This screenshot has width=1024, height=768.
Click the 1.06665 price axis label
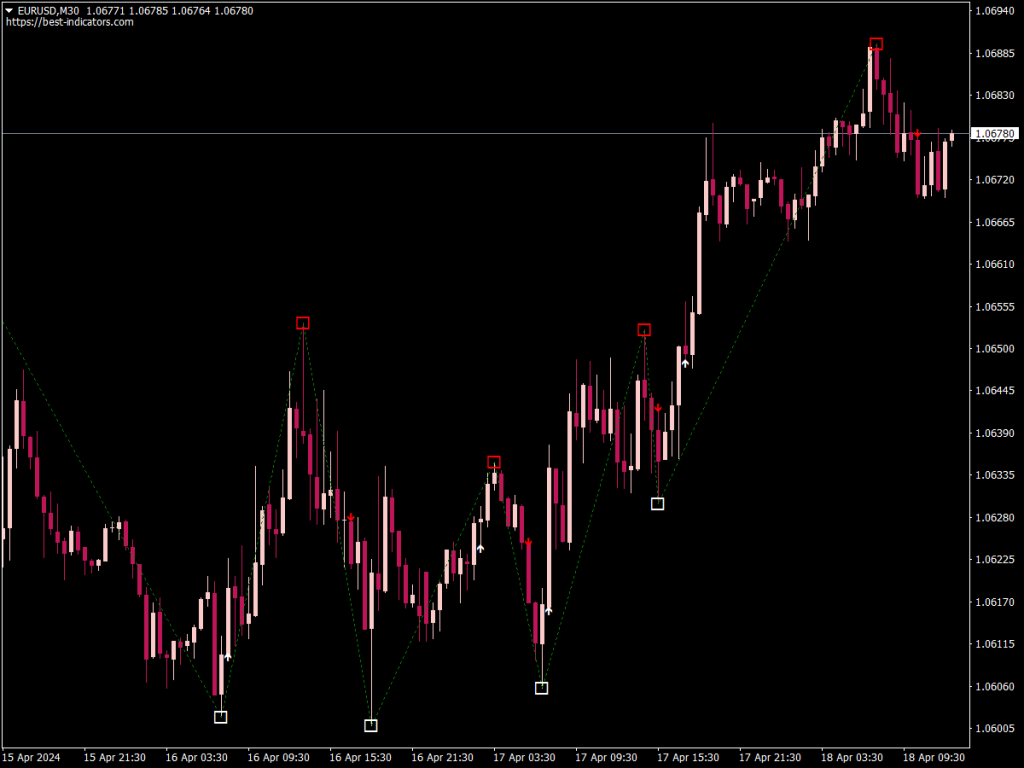pyautogui.click(x=995, y=222)
